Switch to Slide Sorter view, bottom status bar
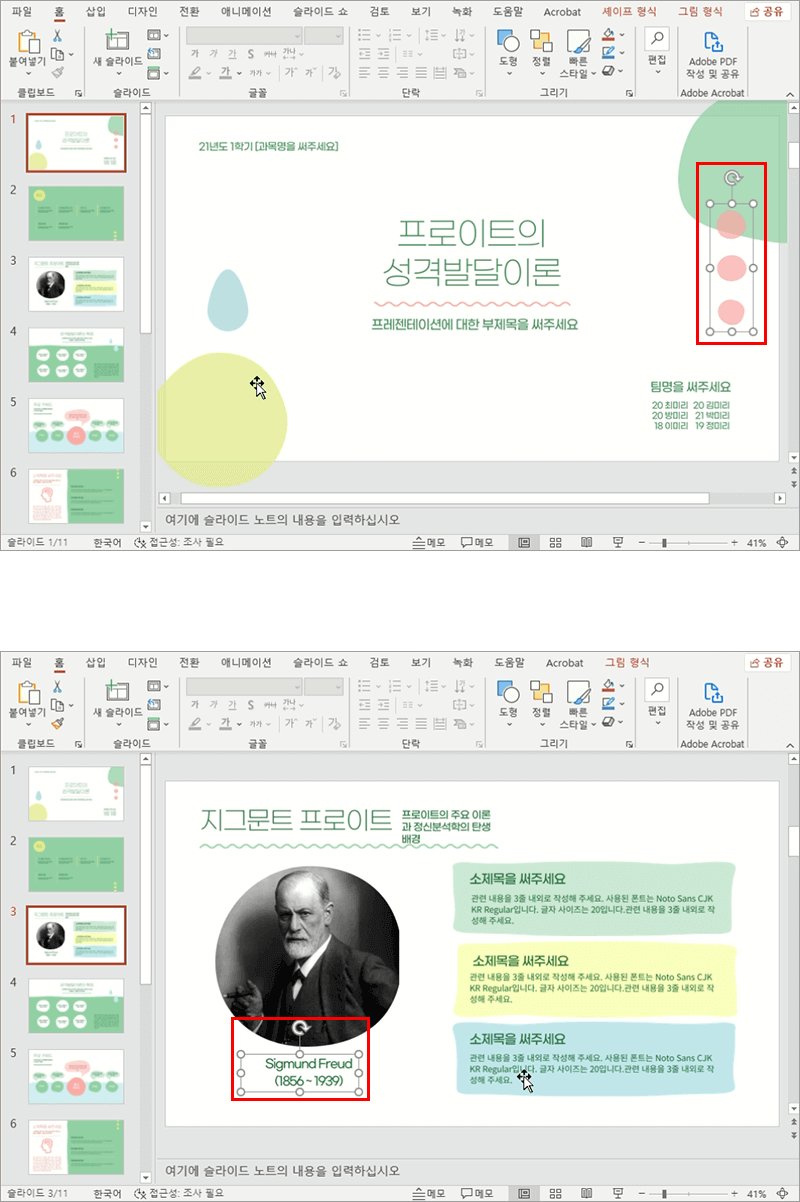Screen dimensions: 800x1202 point(555,1193)
